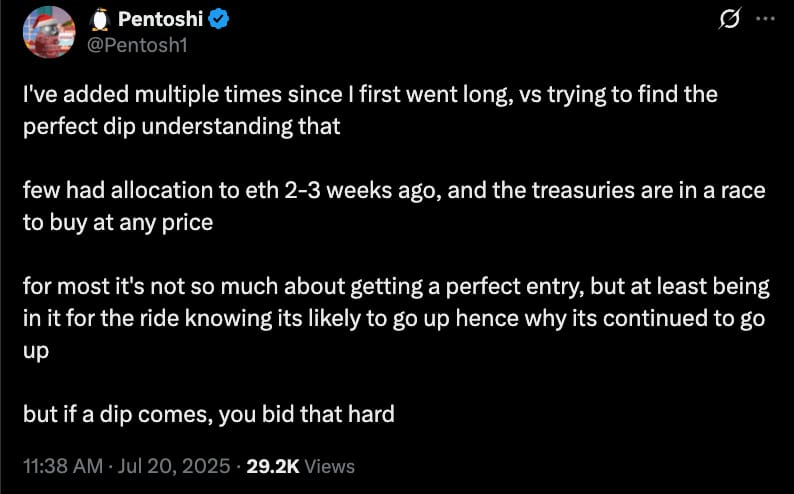Click the penguin emoji beside the name
794x494 pixels.
[x=99, y=20]
